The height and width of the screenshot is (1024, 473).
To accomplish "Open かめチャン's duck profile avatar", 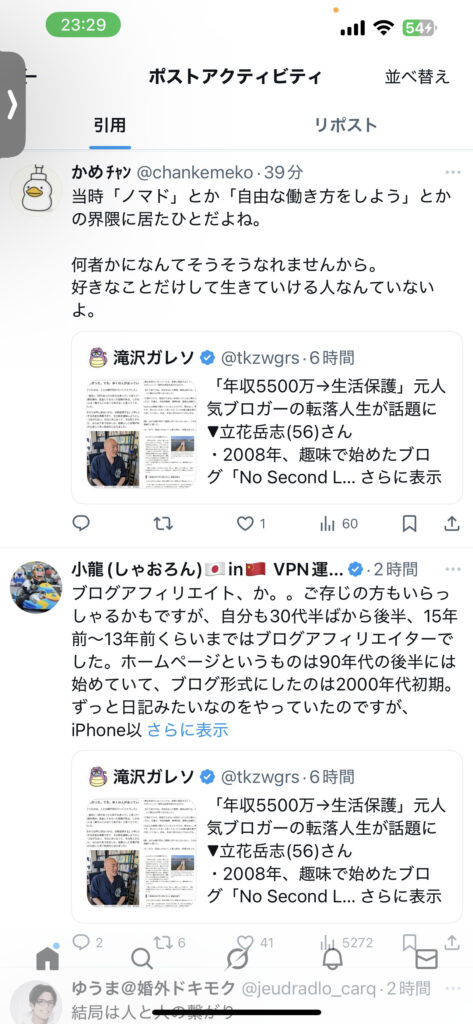I will [x=37, y=189].
